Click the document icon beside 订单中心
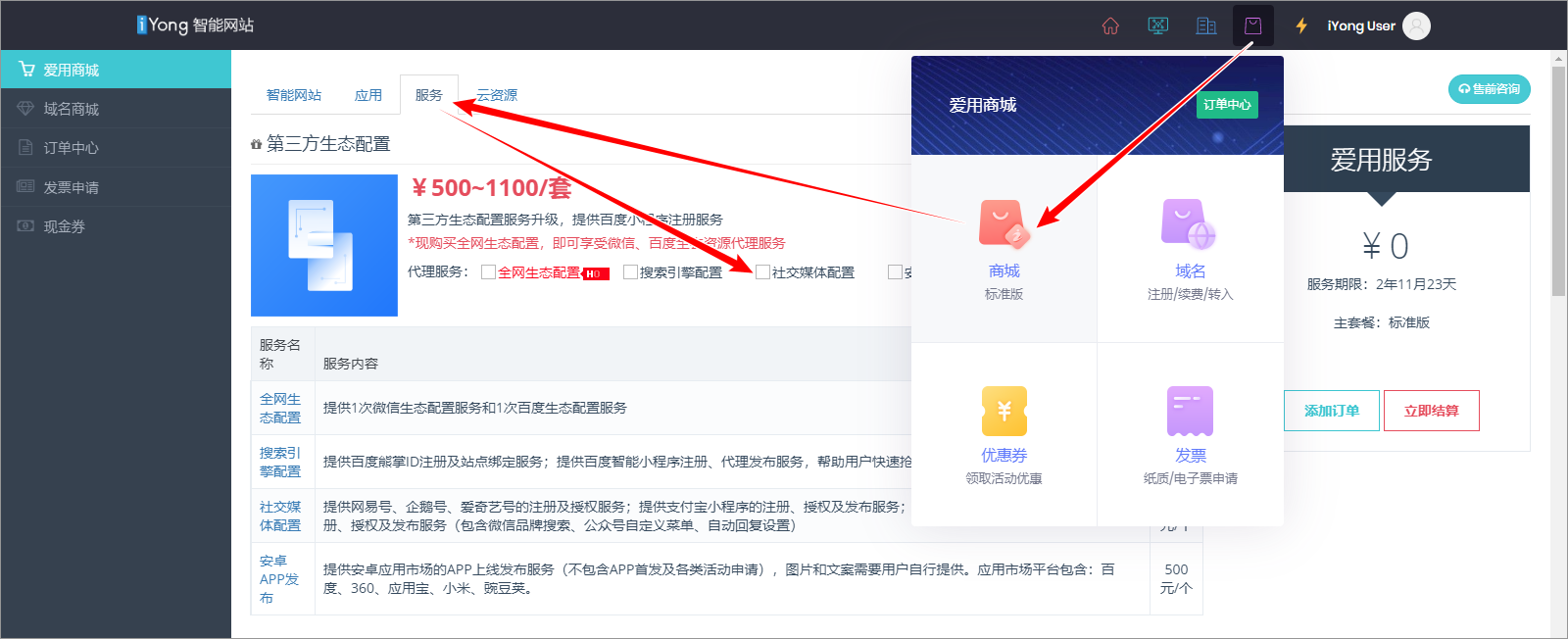The height and width of the screenshot is (639, 1568). point(25,147)
